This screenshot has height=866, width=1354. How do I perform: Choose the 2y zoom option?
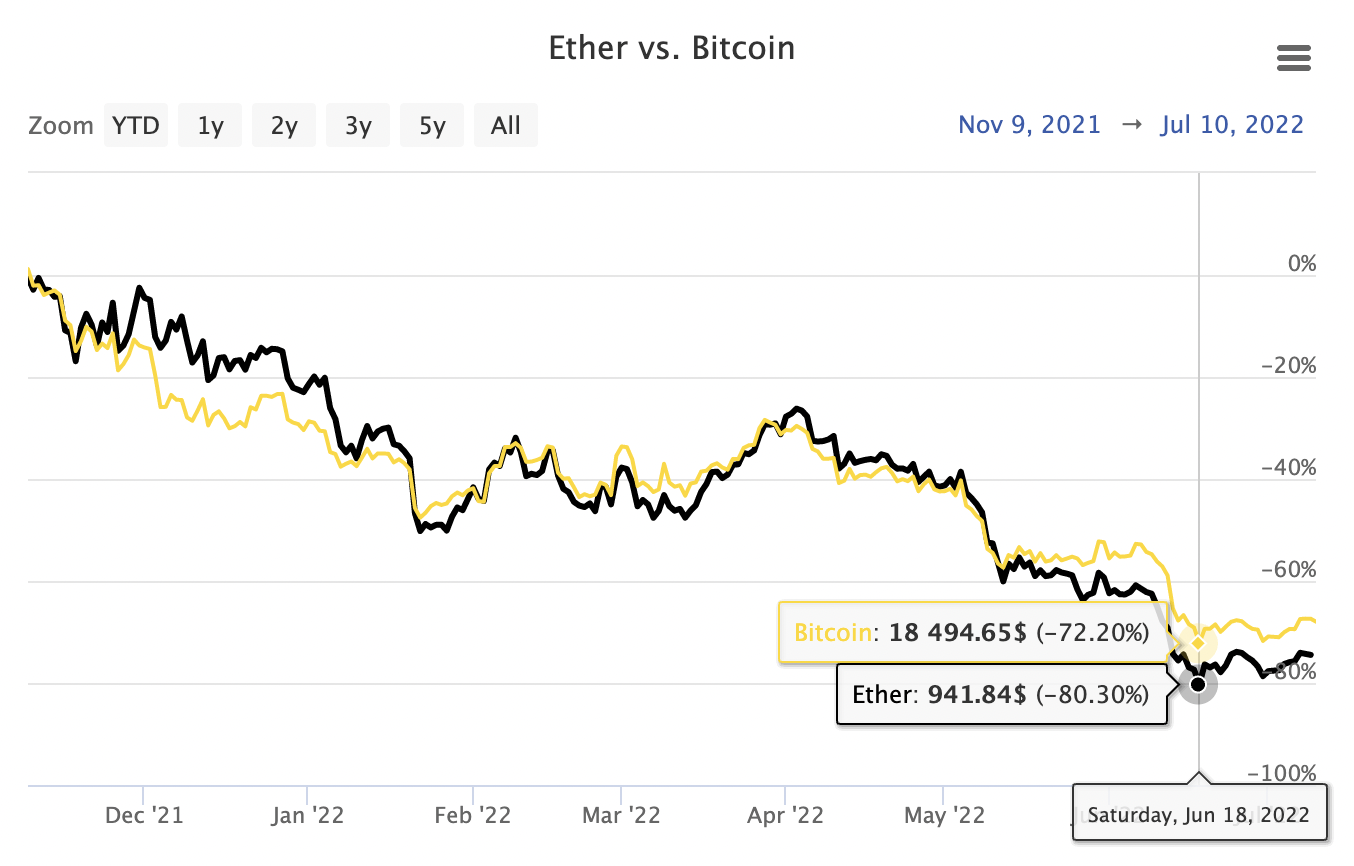pos(284,126)
